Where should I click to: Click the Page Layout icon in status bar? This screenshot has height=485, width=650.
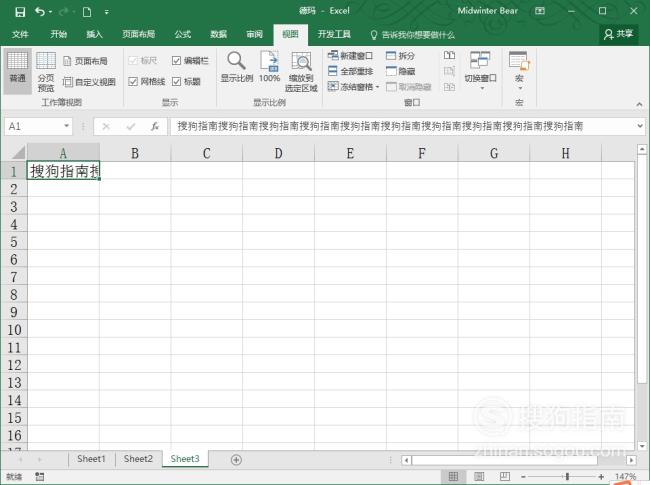coord(479,477)
